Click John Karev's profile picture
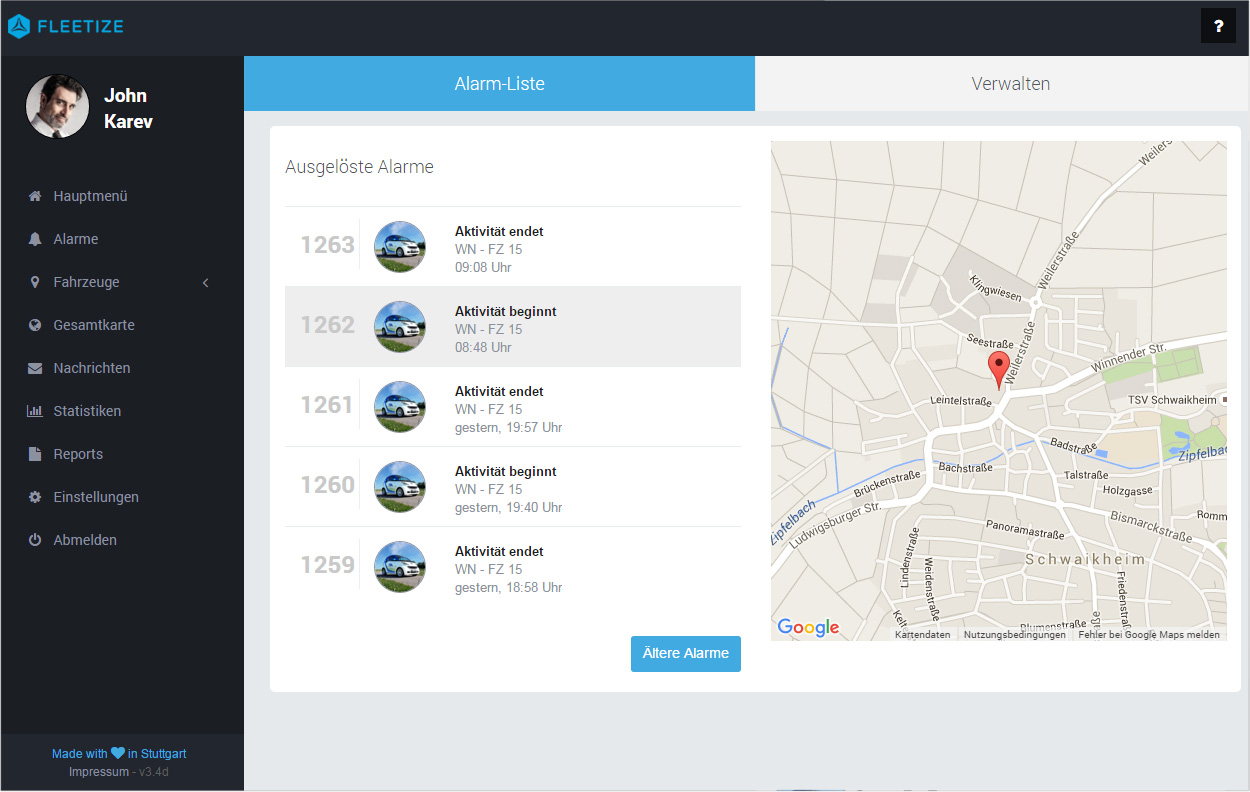1250x792 pixels. pyautogui.click(x=57, y=106)
